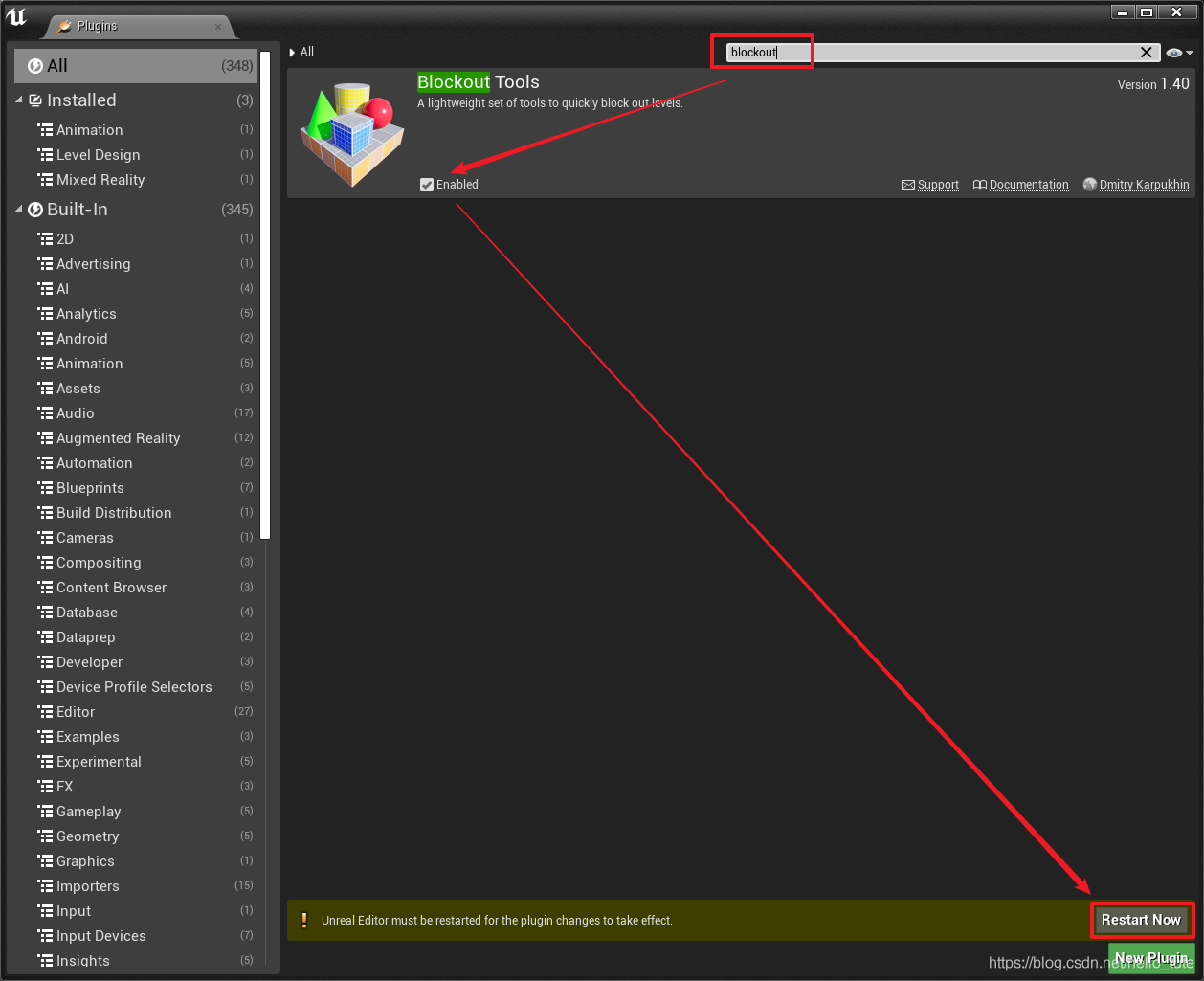The height and width of the screenshot is (981, 1204).
Task: Click the Geometry category list icon
Action: (x=45, y=836)
